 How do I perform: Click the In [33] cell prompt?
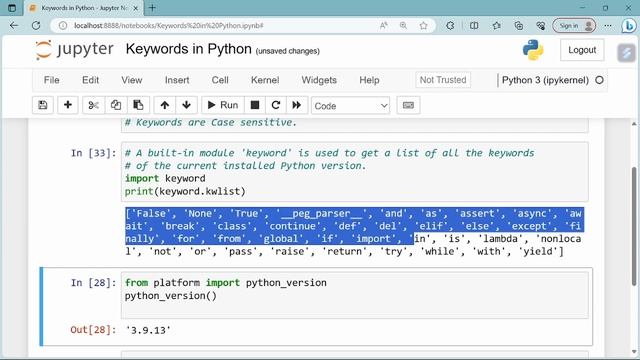(93, 153)
